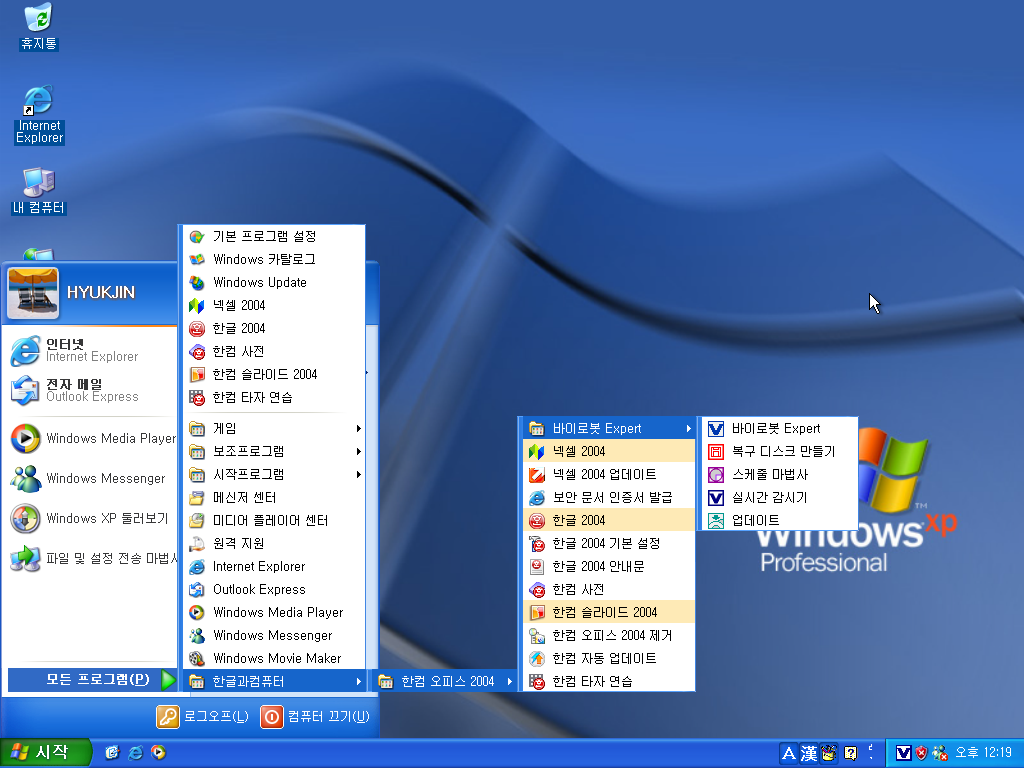Click Show Desktop quick launch icon
Viewport: 1024px width, 768px height.
[x=112, y=752]
